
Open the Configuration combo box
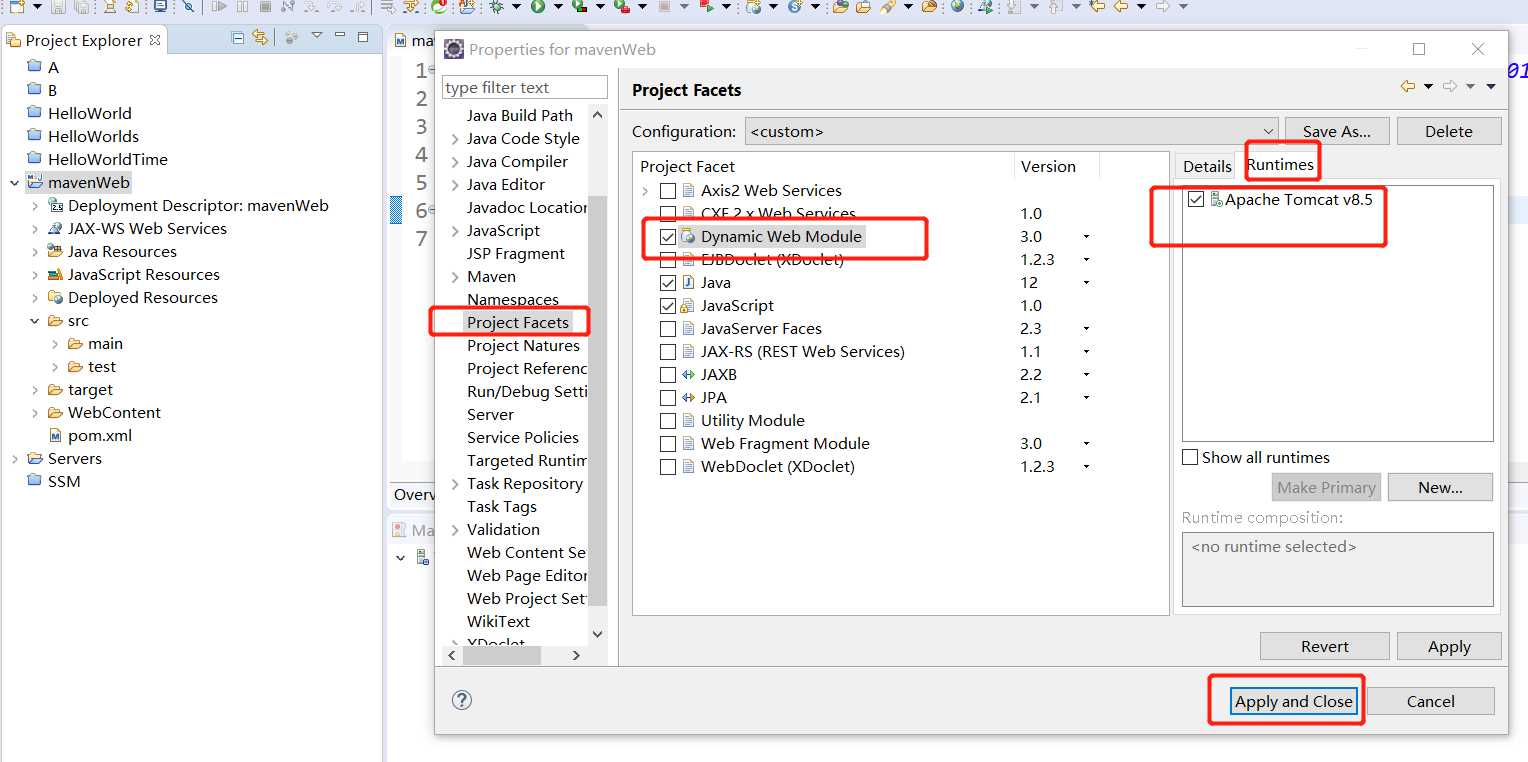coord(1011,131)
